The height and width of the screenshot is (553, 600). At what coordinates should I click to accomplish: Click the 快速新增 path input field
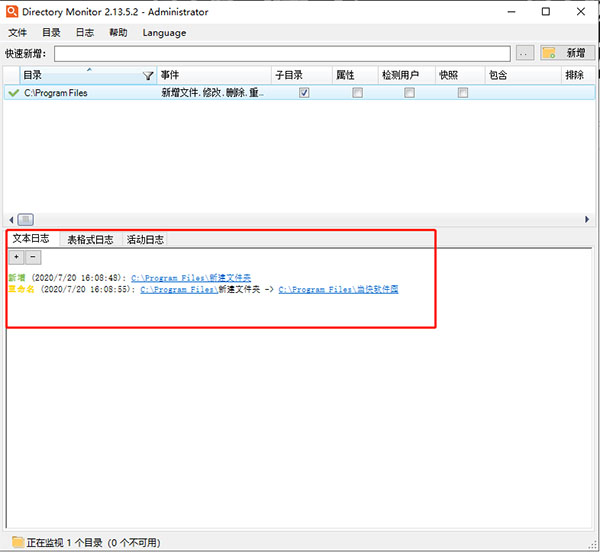283,53
